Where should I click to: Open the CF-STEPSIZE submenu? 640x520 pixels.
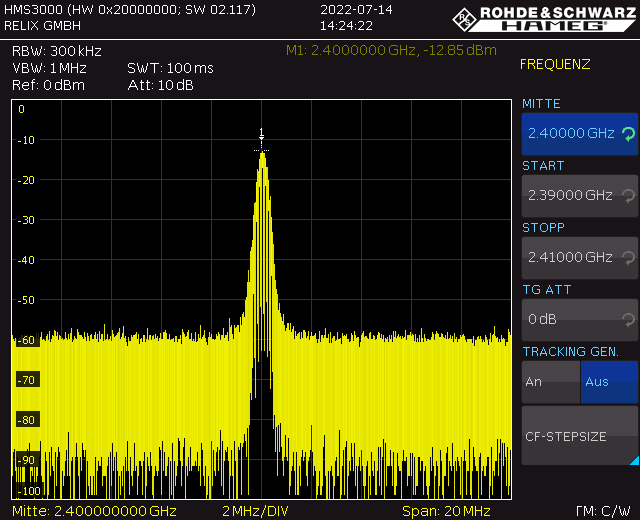(x=580, y=436)
